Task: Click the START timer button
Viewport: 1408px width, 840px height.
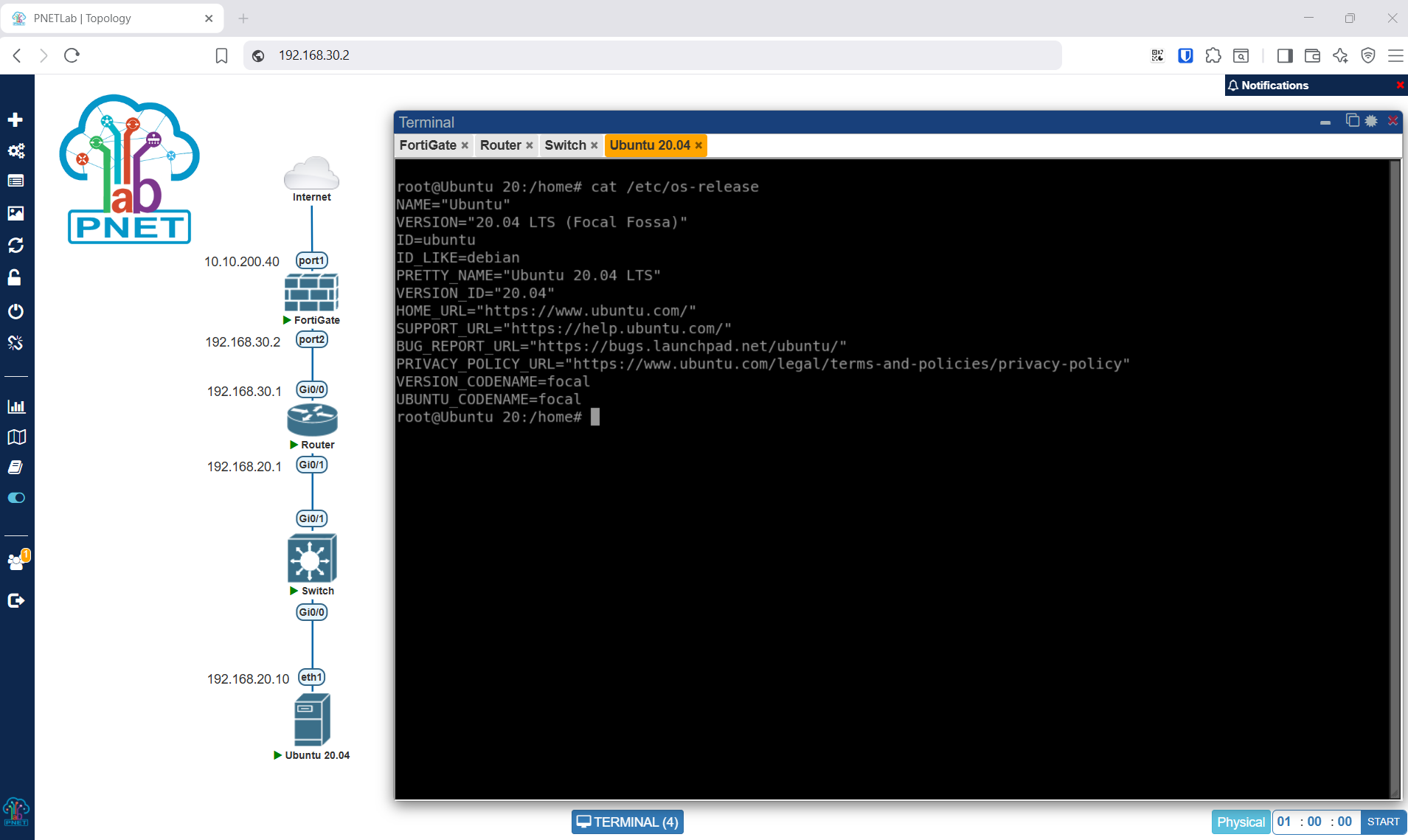Action: point(1383,822)
